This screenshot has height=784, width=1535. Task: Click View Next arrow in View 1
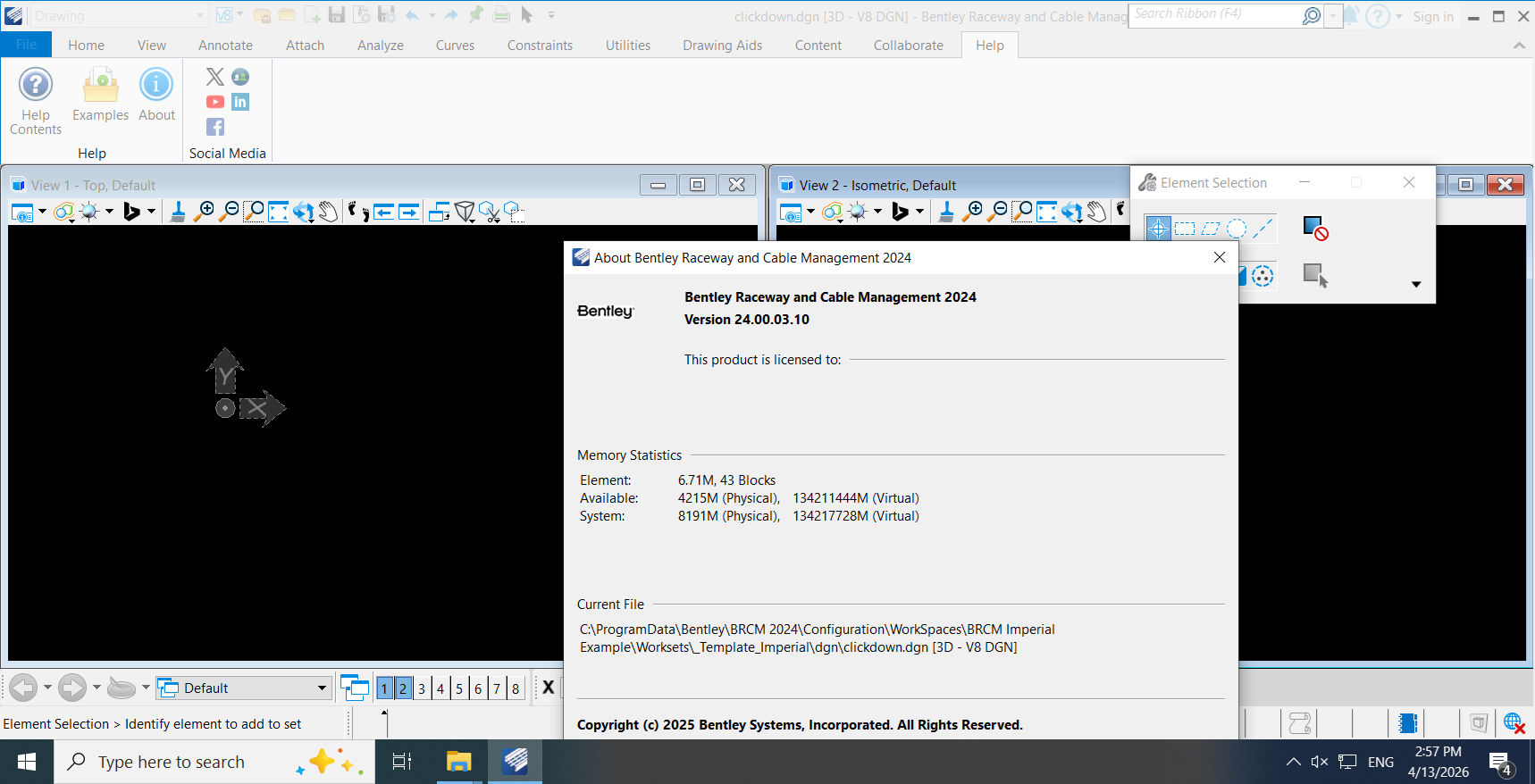[x=409, y=212]
